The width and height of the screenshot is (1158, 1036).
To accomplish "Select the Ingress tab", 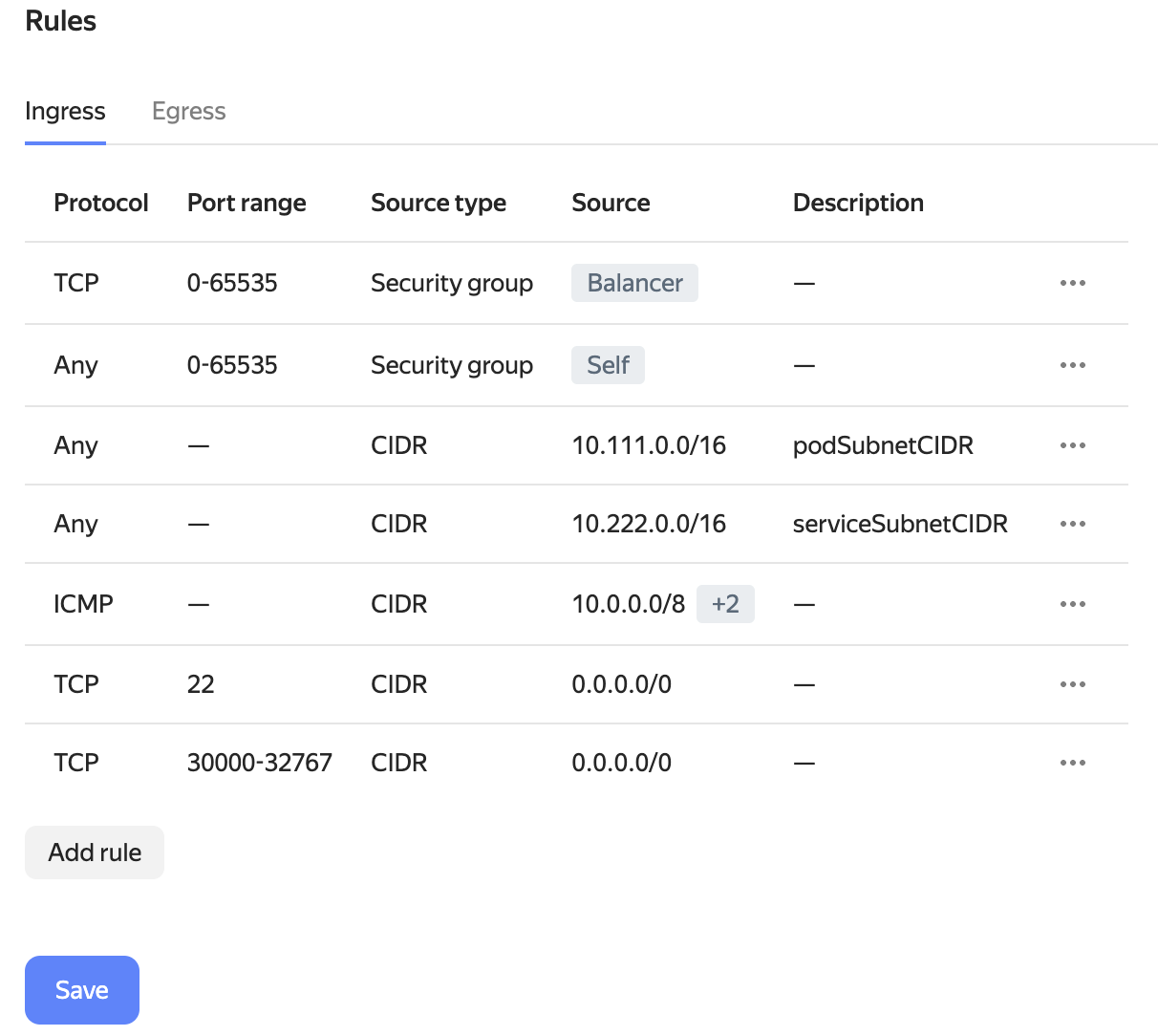I will pos(65,112).
